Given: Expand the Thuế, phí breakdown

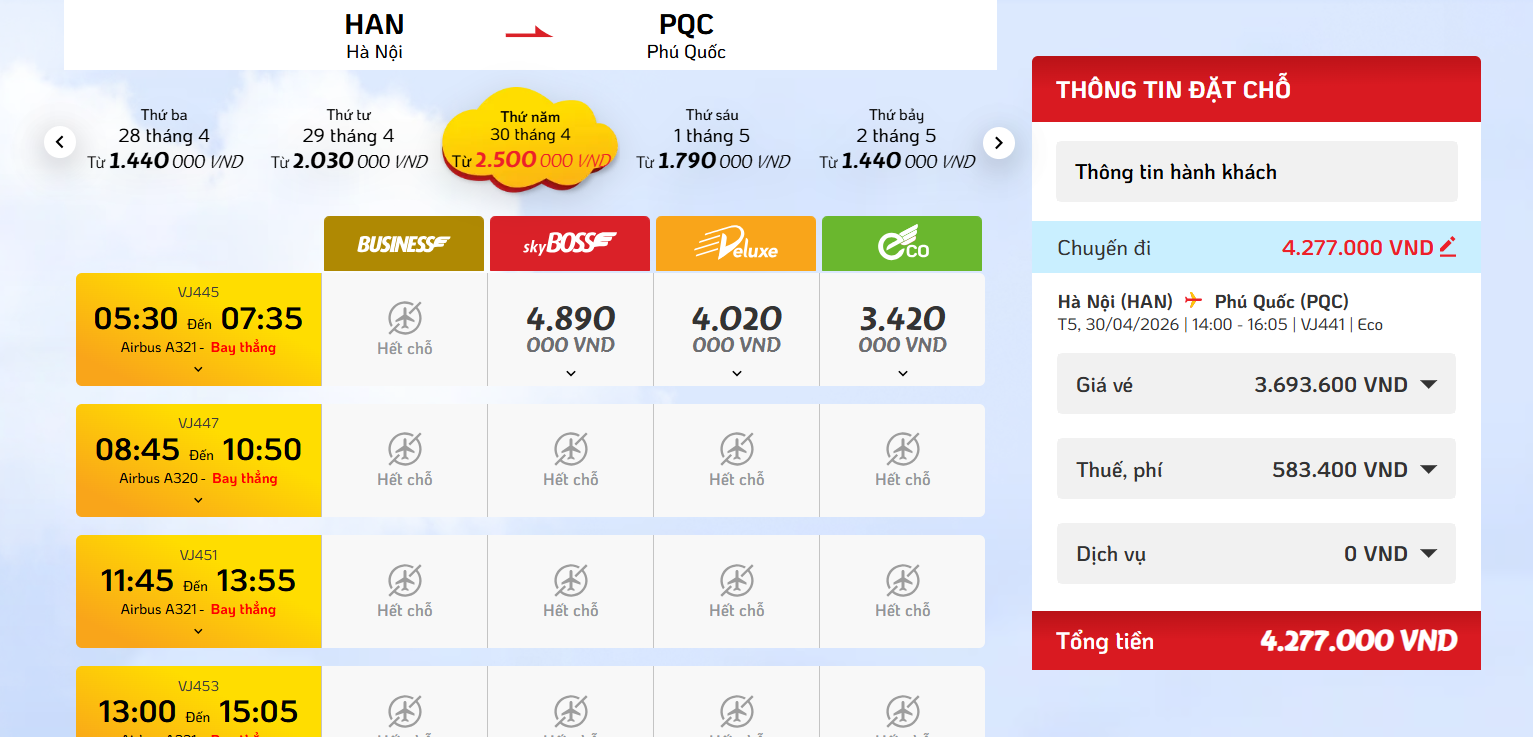Looking at the screenshot, I should [x=1428, y=469].
